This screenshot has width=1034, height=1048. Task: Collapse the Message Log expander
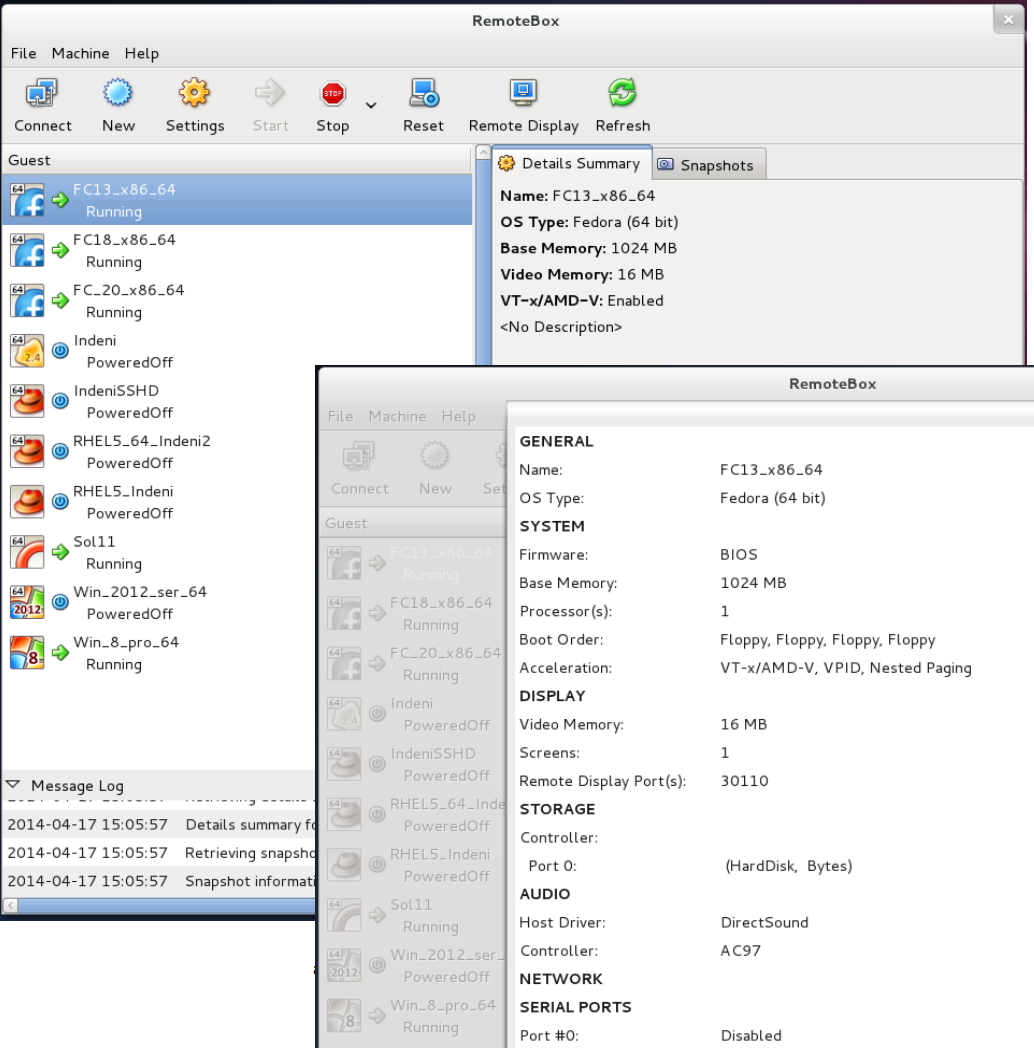(x=14, y=785)
